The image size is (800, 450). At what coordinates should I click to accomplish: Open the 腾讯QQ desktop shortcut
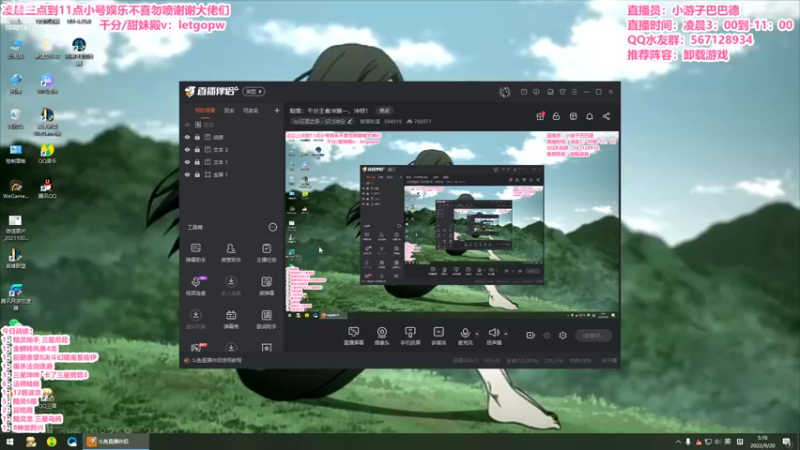[47, 189]
